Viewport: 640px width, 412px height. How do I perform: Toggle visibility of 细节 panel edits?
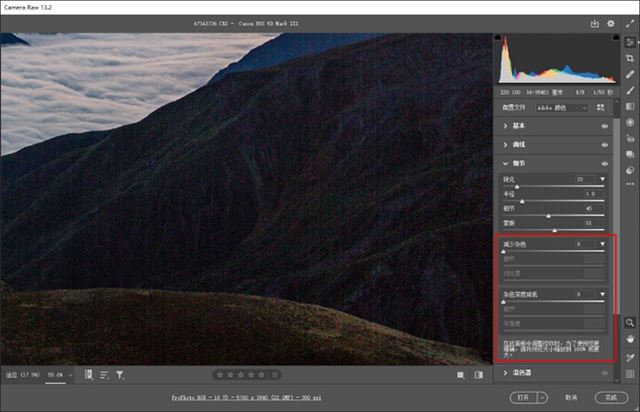pos(605,163)
